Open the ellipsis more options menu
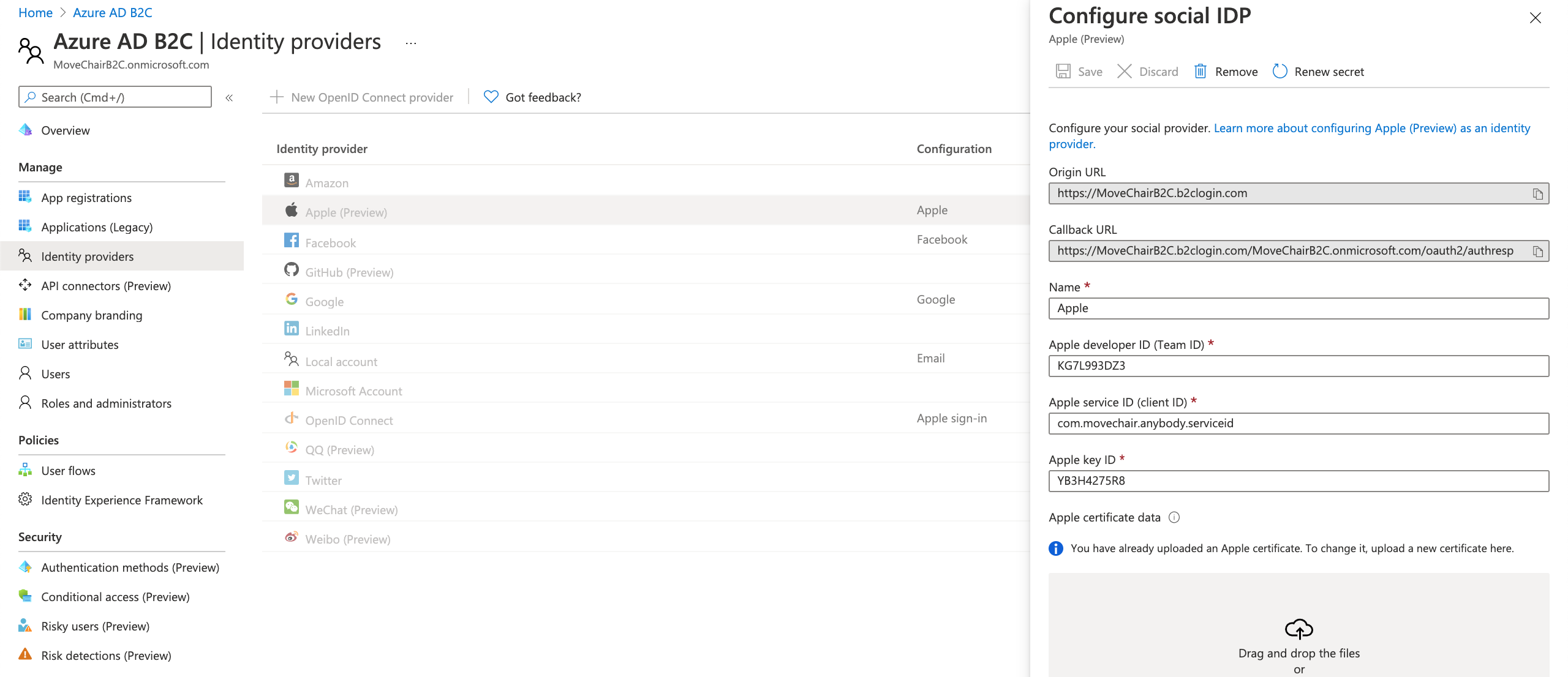The width and height of the screenshot is (1568, 677). pos(410,43)
